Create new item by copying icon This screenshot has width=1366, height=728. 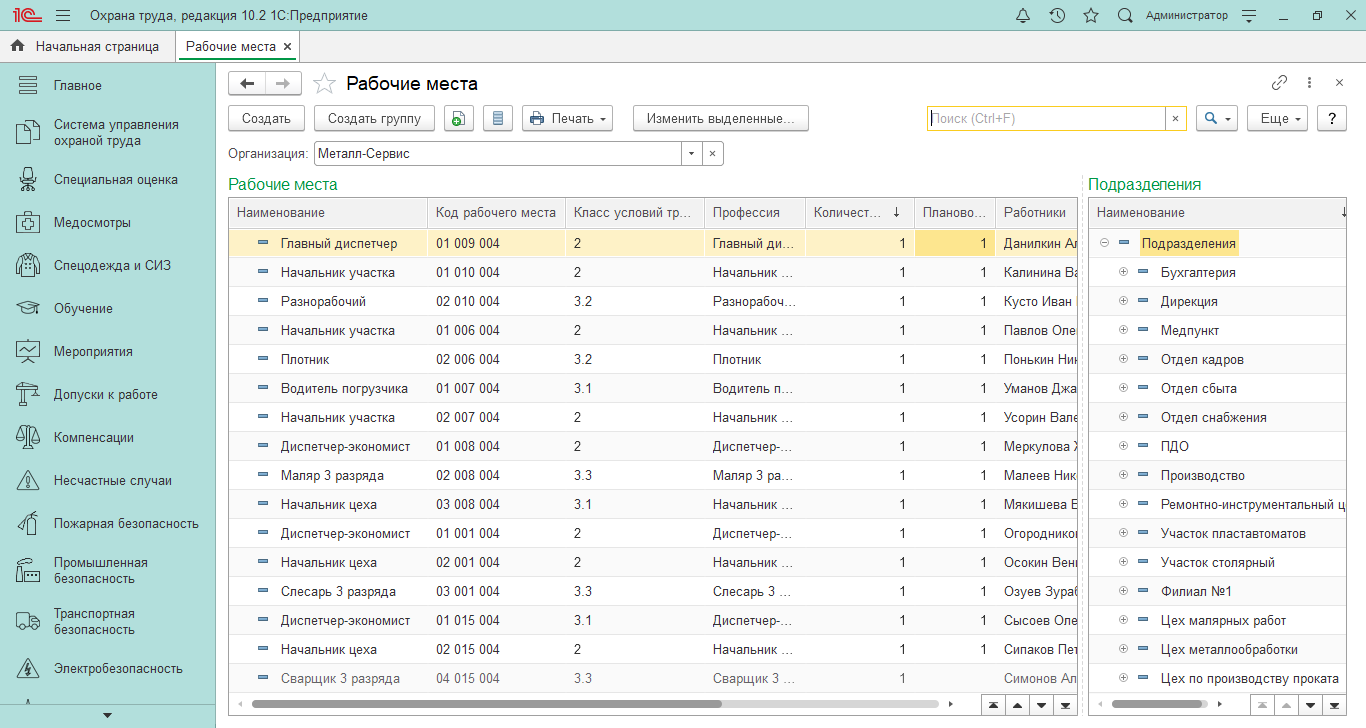[x=457, y=118]
